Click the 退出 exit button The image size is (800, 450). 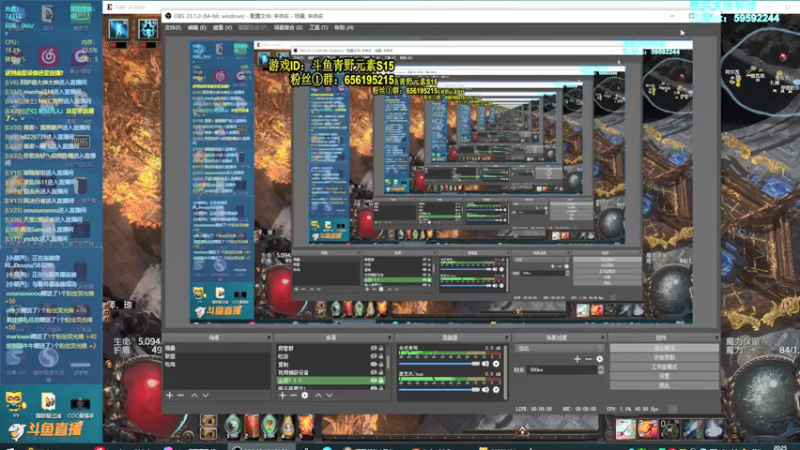pyautogui.click(x=664, y=385)
